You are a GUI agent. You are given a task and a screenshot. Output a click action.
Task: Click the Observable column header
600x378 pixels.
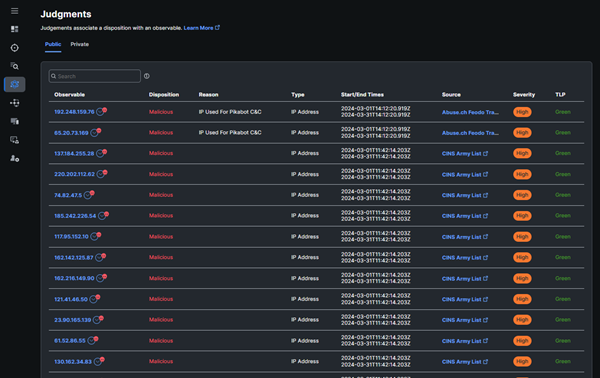coord(70,94)
